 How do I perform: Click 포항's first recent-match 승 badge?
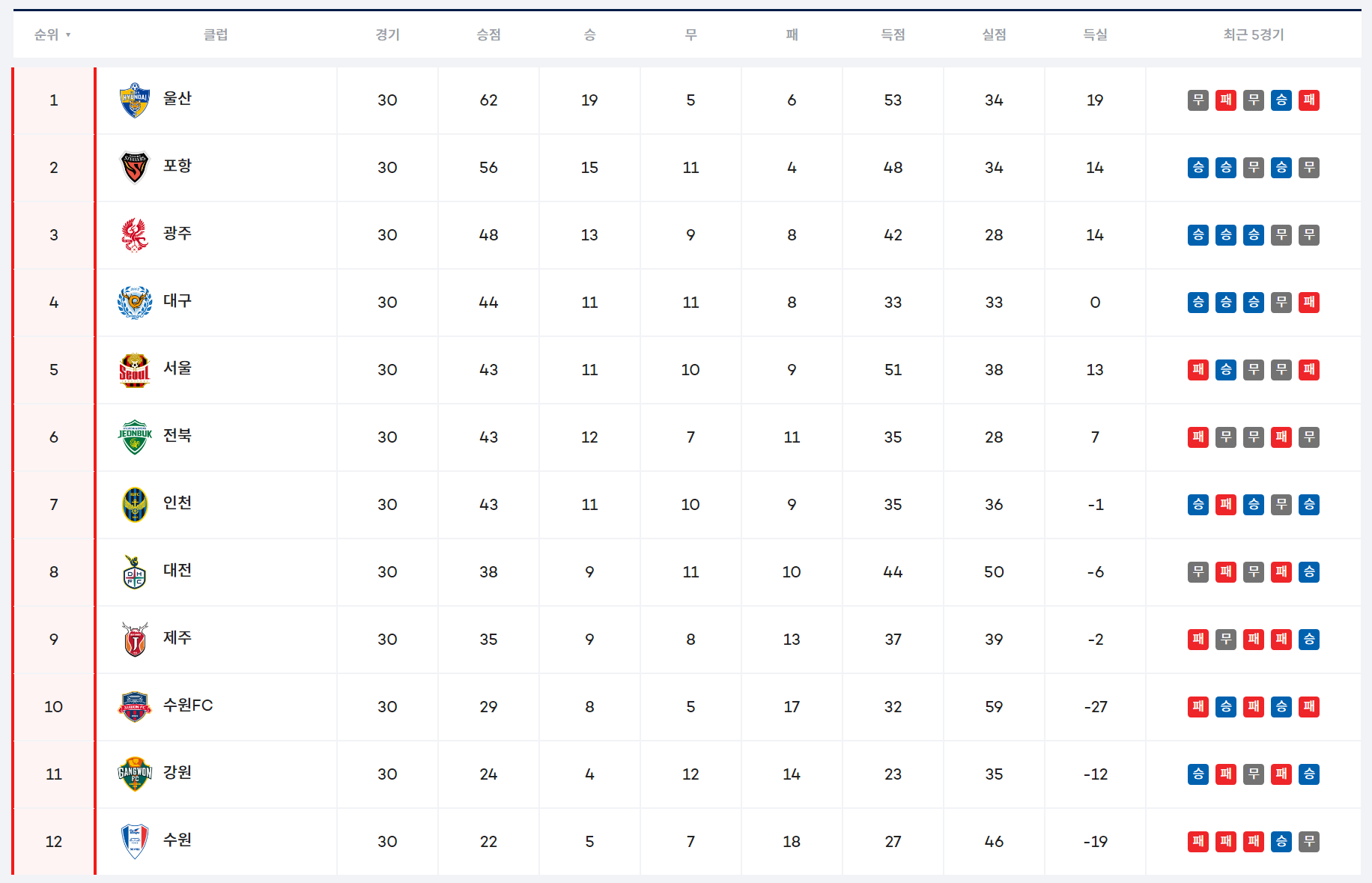1198,168
